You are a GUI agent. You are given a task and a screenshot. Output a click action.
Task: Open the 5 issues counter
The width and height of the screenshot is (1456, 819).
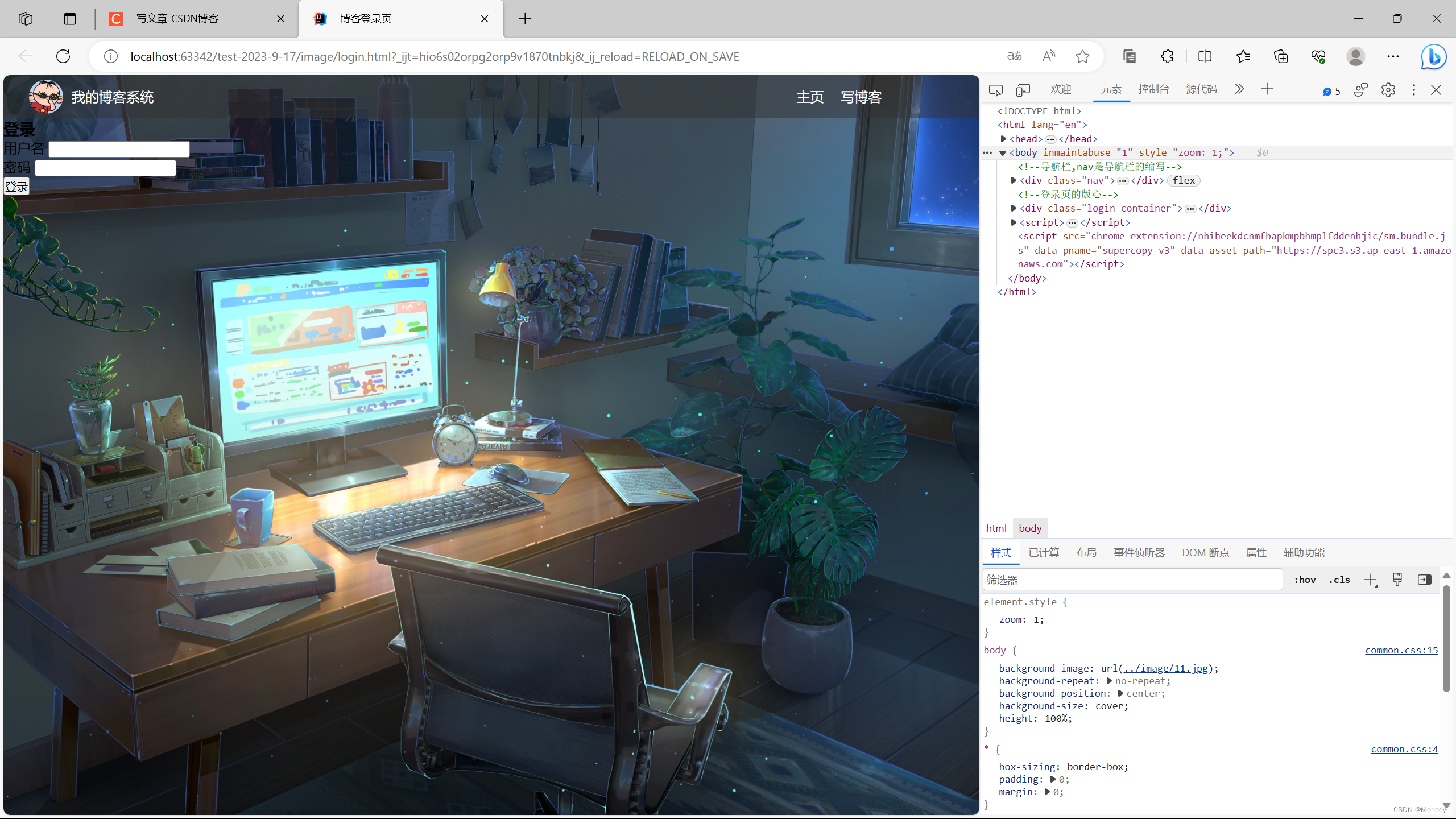[1331, 91]
